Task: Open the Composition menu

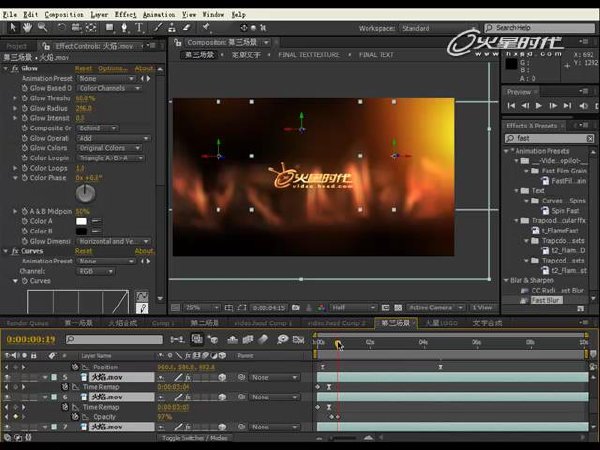Action: [64, 15]
